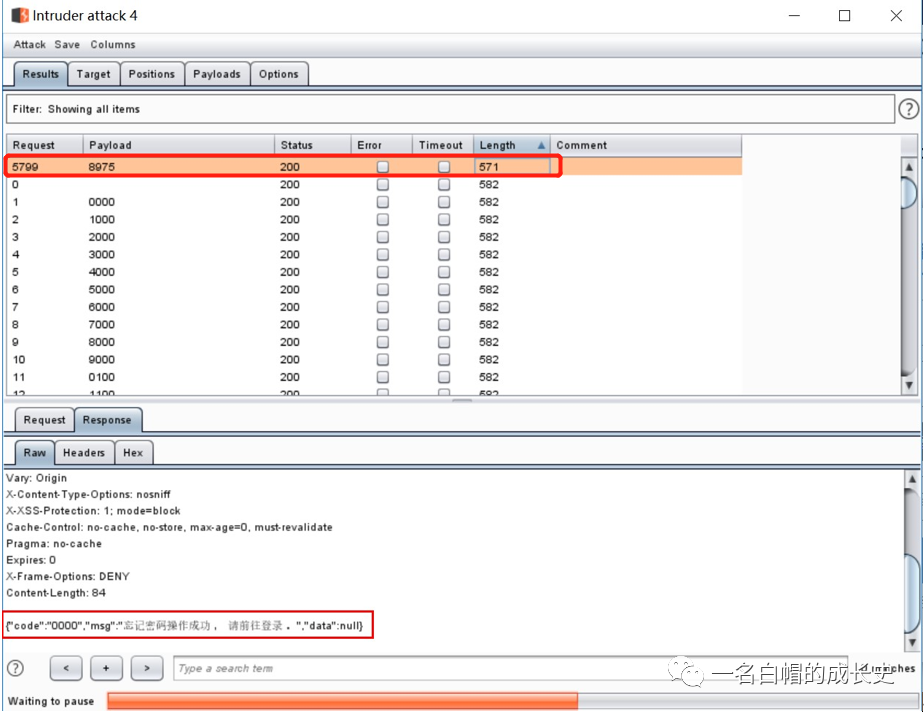Select the row with payload 6000

coord(374,307)
